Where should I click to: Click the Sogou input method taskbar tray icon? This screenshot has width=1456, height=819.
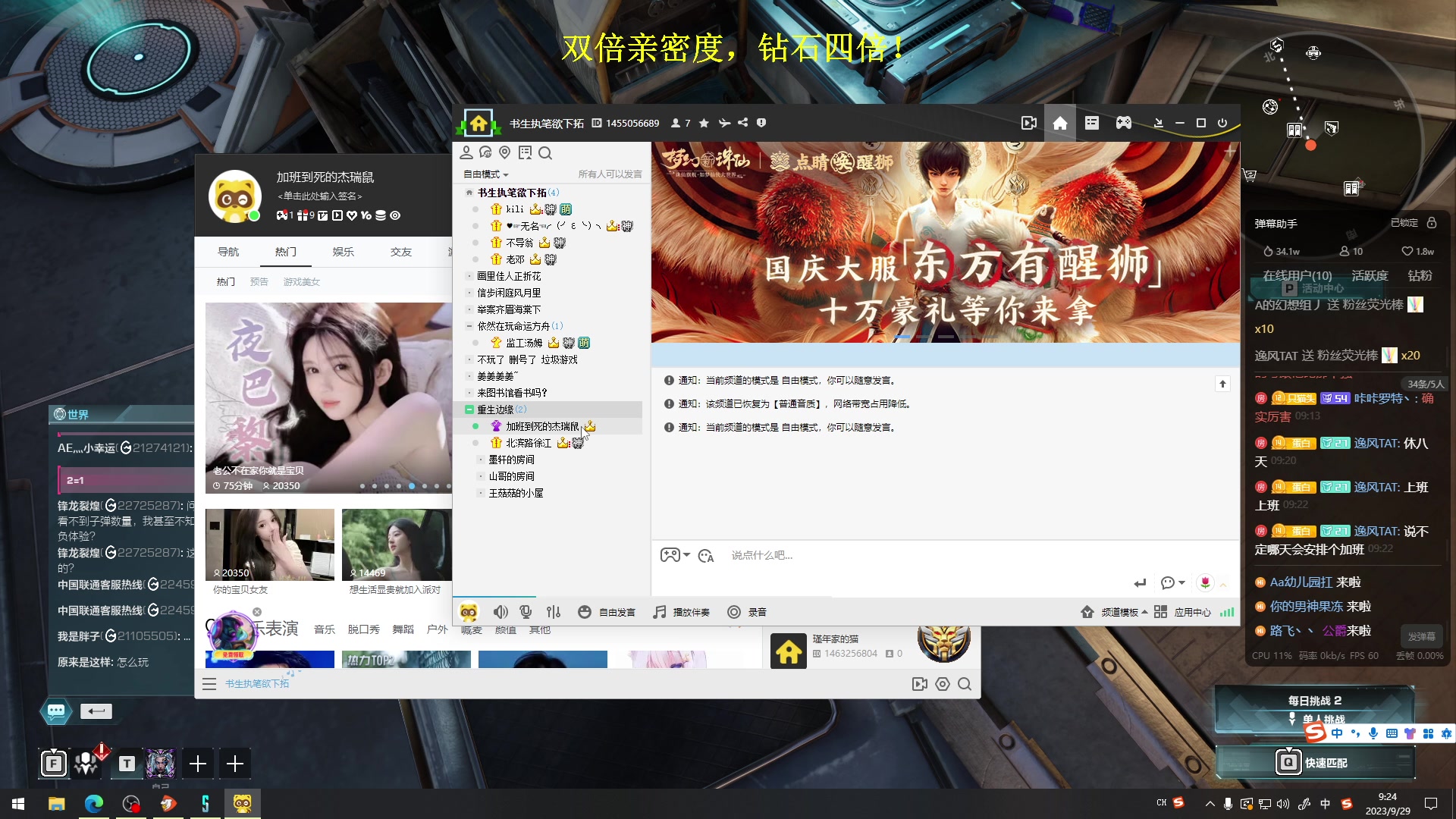(x=1347, y=804)
